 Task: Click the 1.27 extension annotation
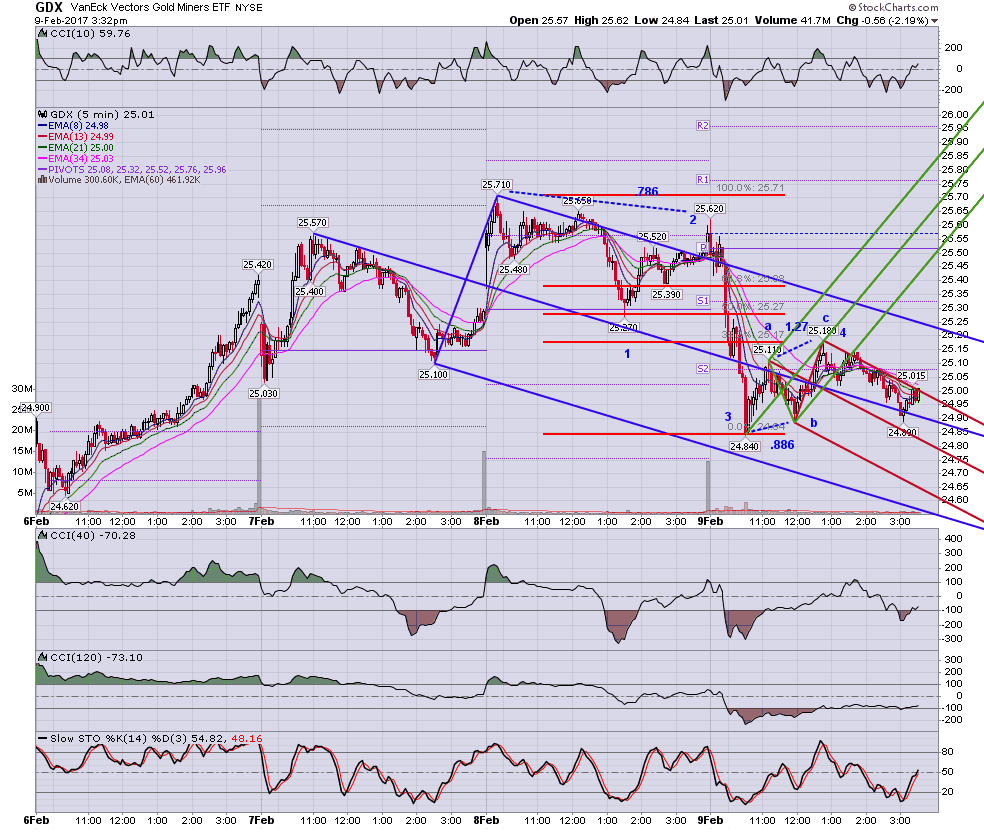pos(796,326)
